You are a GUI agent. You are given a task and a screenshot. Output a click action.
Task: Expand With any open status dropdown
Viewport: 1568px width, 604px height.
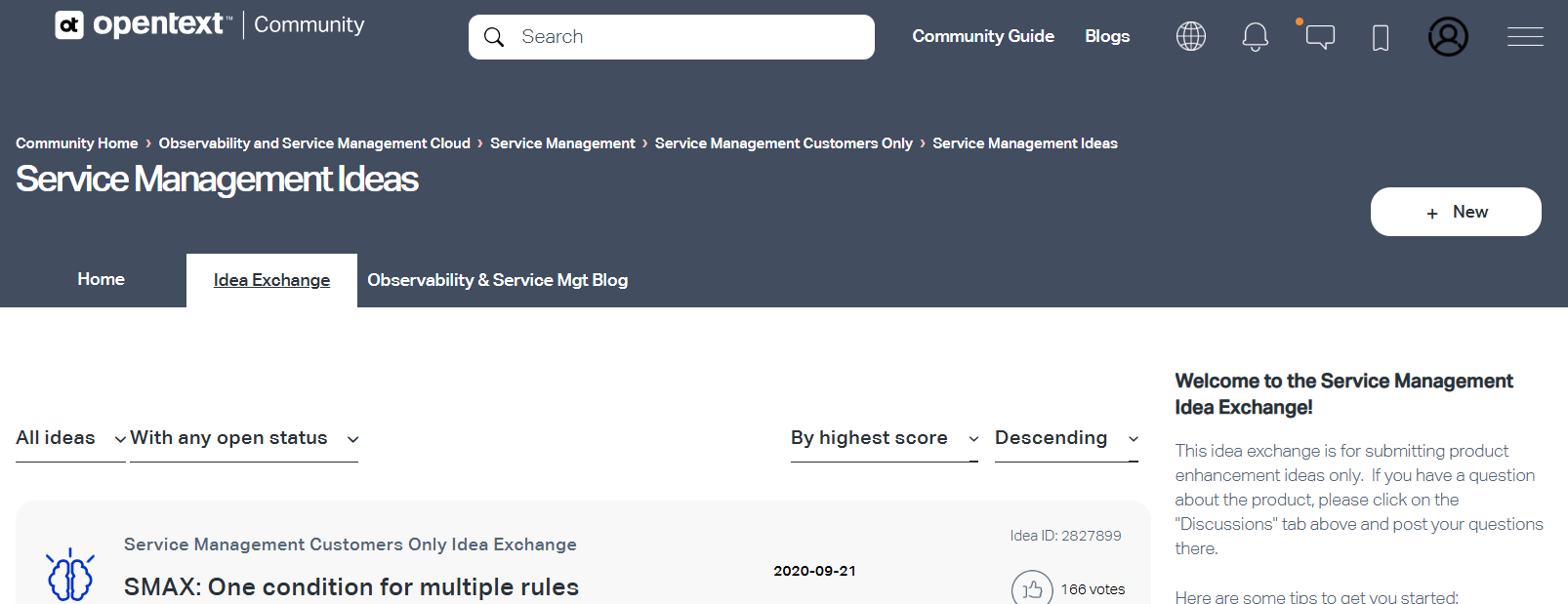(x=244, y=438)
